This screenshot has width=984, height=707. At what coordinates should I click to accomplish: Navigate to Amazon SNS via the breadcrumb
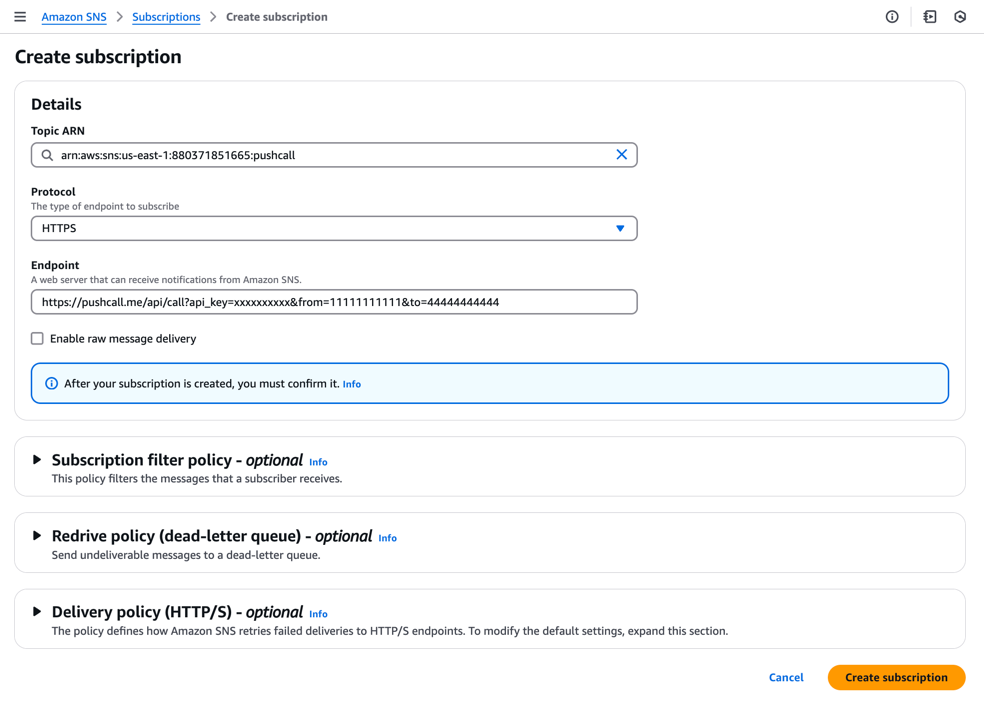coord(73,16)
